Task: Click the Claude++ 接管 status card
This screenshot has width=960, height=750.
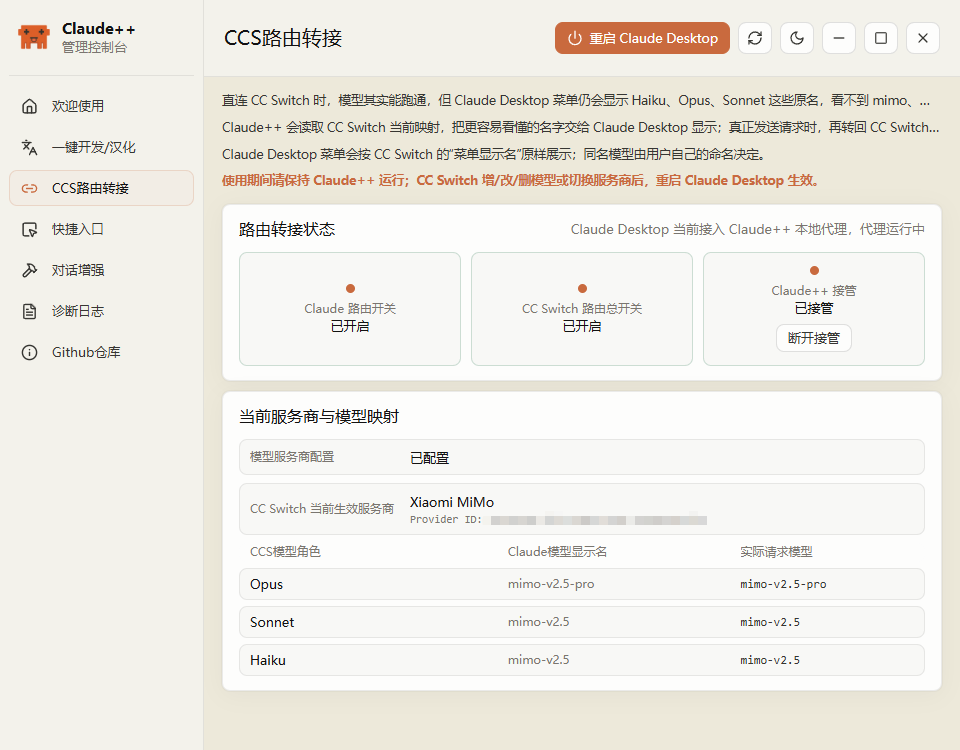Action: point(814,309)
